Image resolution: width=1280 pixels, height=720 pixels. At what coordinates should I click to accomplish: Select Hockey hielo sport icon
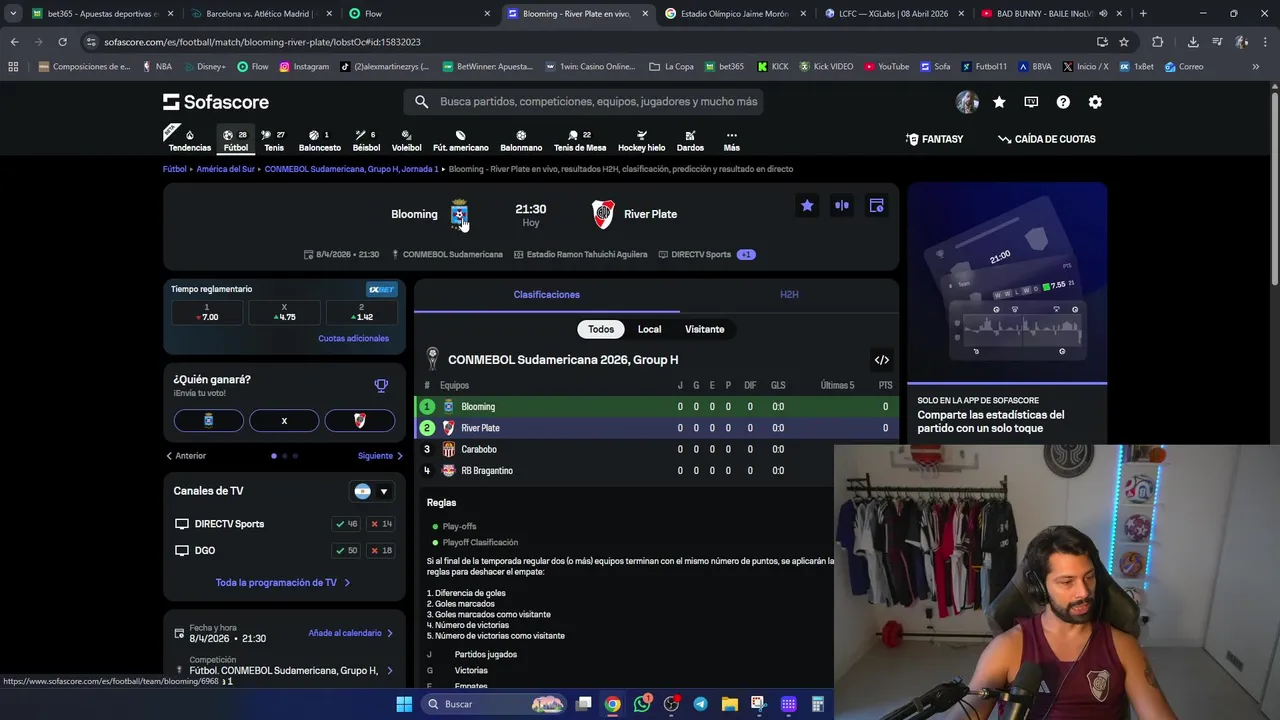[641, 140]
